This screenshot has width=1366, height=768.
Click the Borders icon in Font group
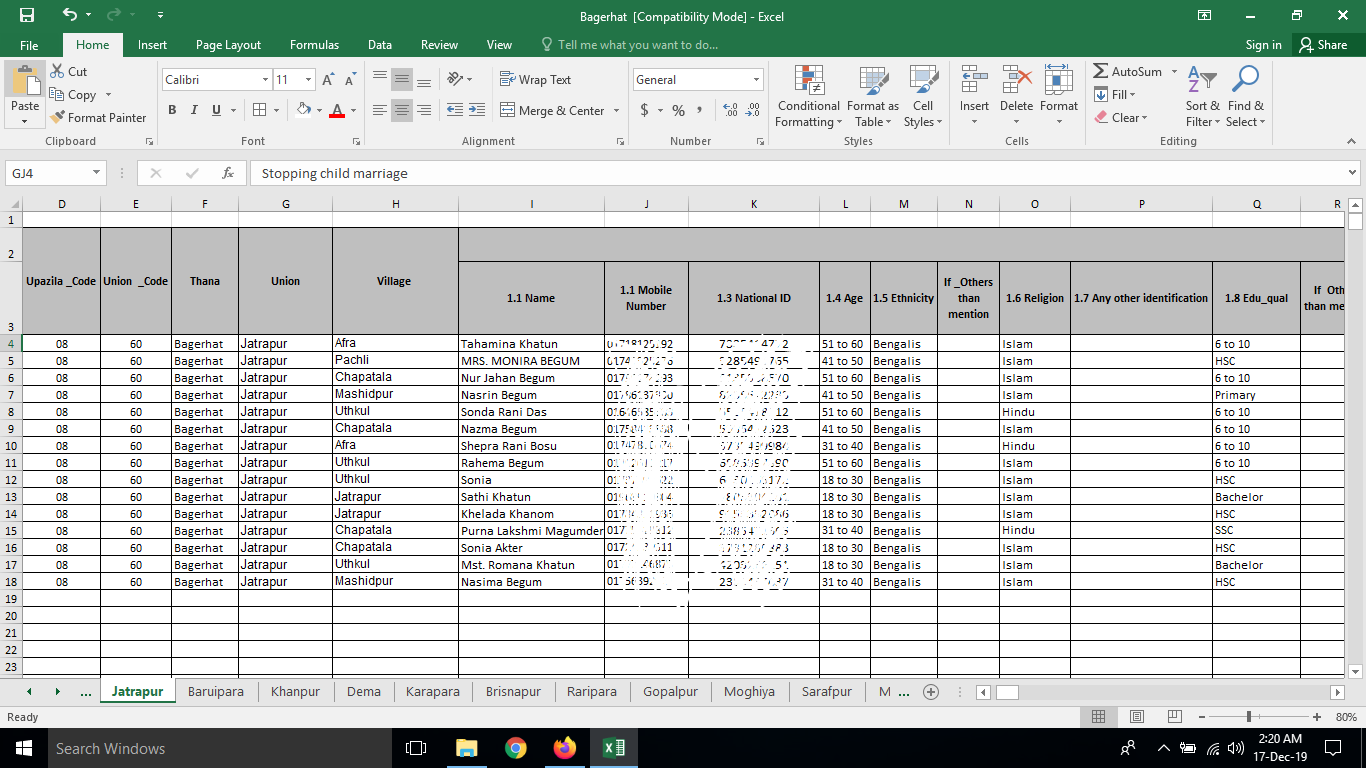(x=260, y=111)
